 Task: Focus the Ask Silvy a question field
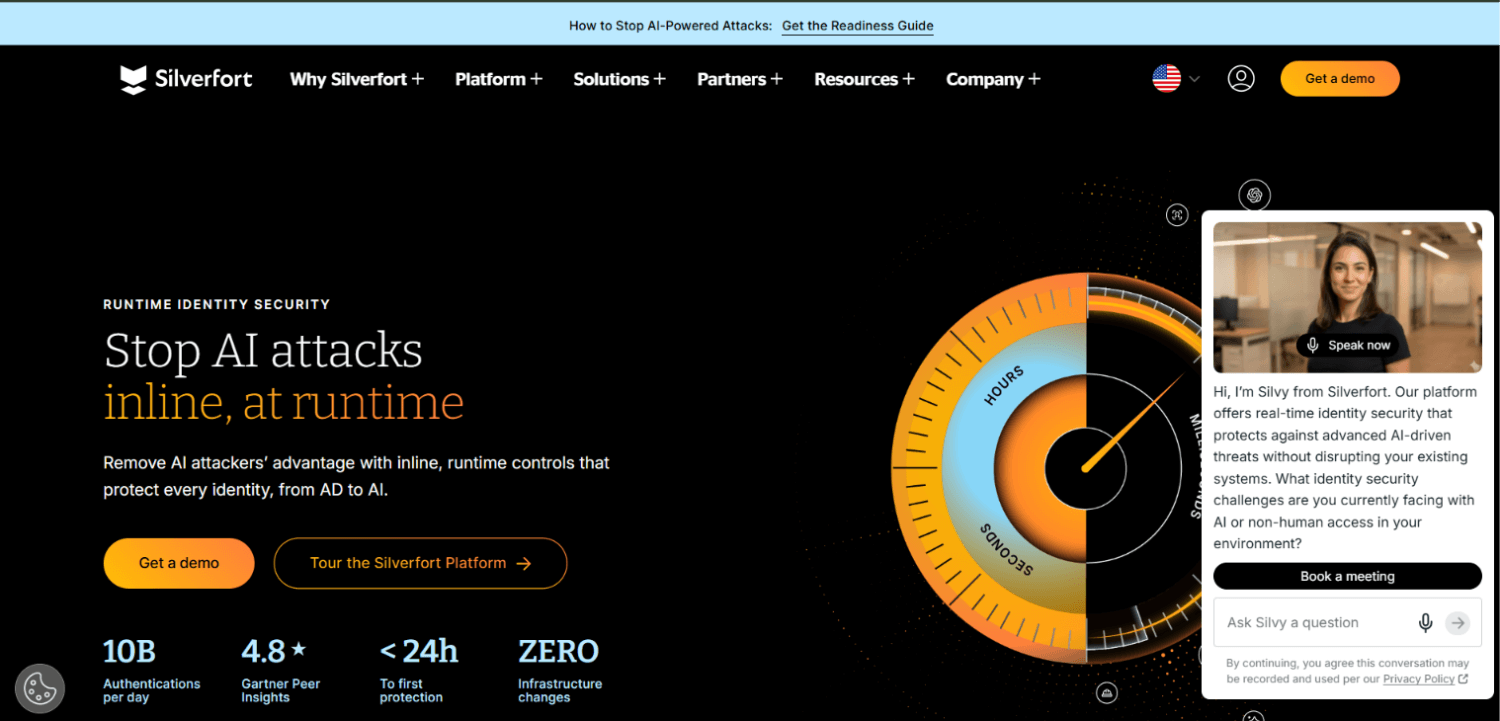[1347, 623]
